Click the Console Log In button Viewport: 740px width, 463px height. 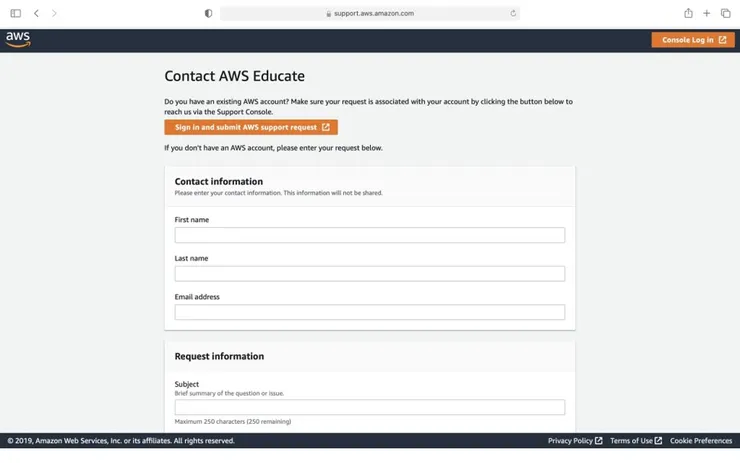click(x=692, y=40)
